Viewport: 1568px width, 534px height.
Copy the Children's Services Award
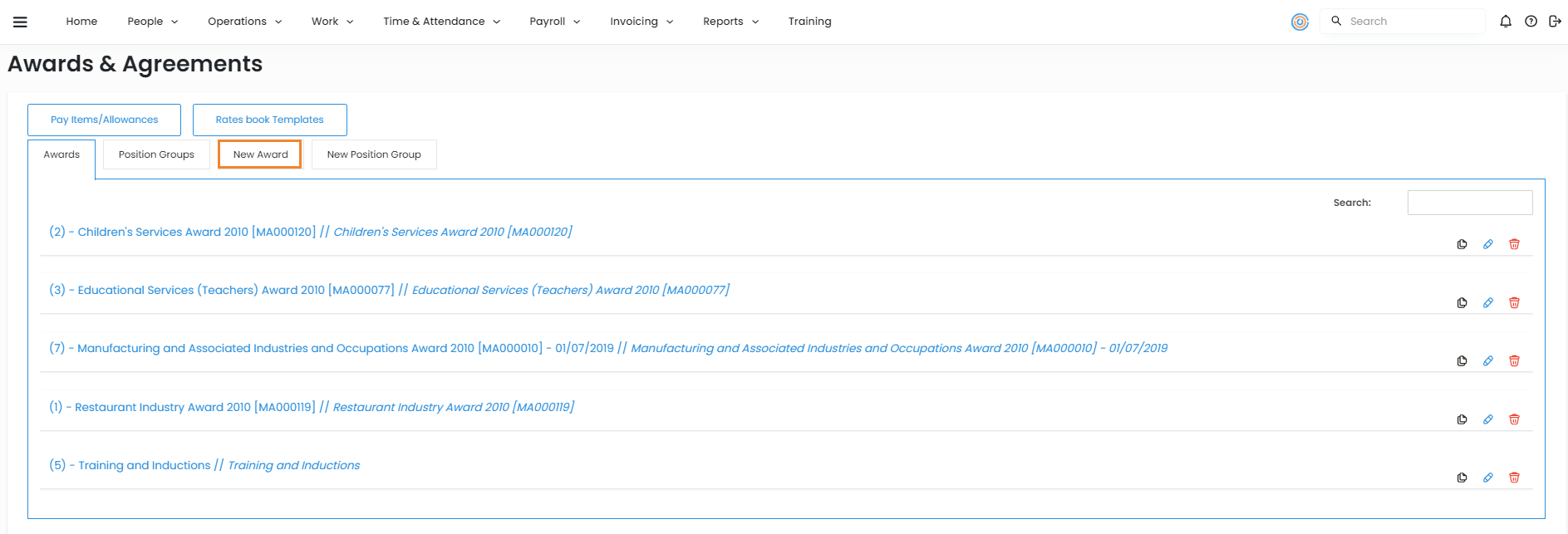point(1462,244)
